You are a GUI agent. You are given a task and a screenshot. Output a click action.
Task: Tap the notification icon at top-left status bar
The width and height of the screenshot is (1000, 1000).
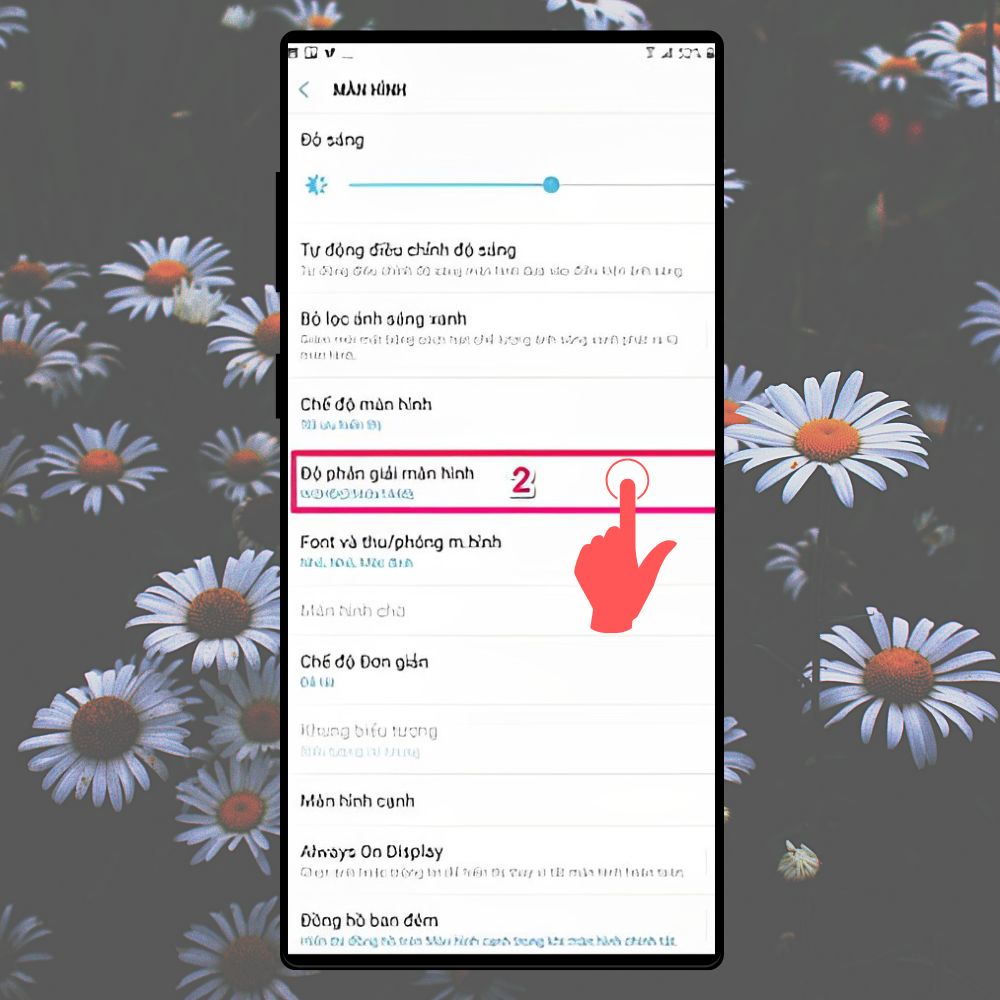click(293, 52)
